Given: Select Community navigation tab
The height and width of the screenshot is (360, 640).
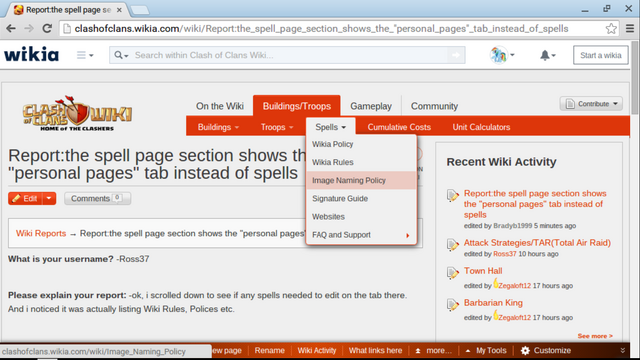Looking at the screenshot, I should click(x=434, y=106).
